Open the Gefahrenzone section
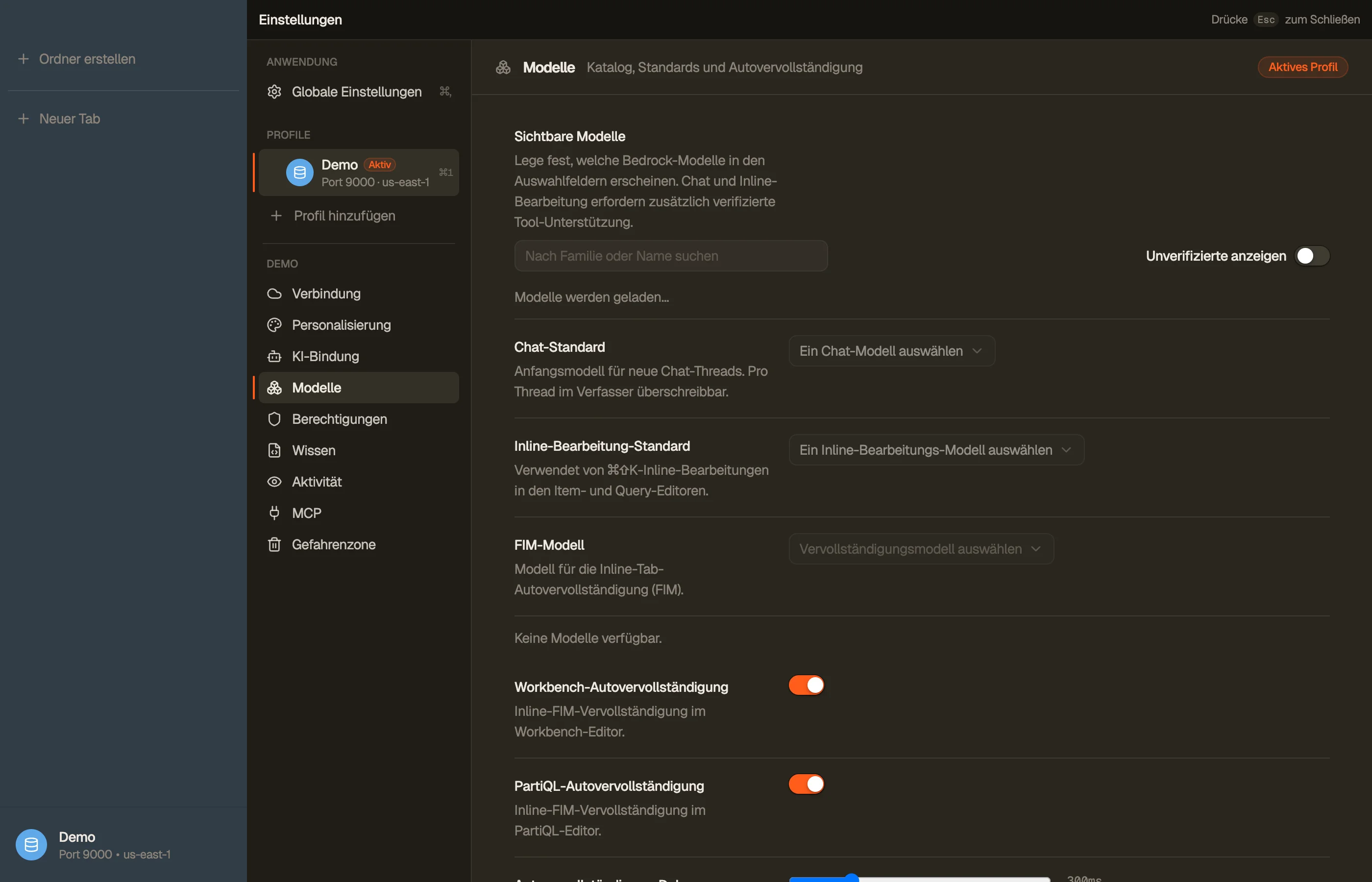This screenshot has height=882, width=1372. 359,544
